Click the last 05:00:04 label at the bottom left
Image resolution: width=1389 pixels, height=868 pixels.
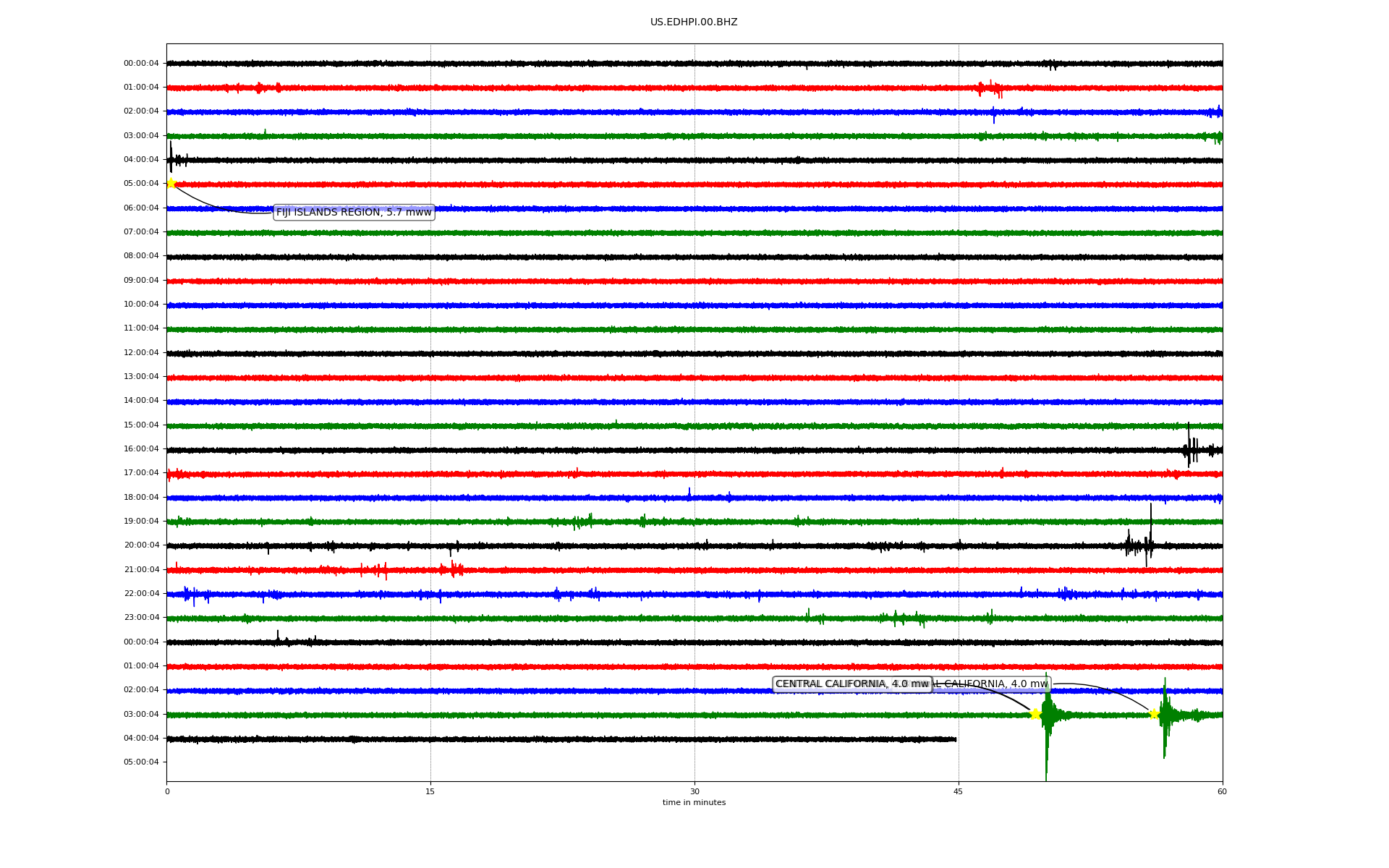141,762
